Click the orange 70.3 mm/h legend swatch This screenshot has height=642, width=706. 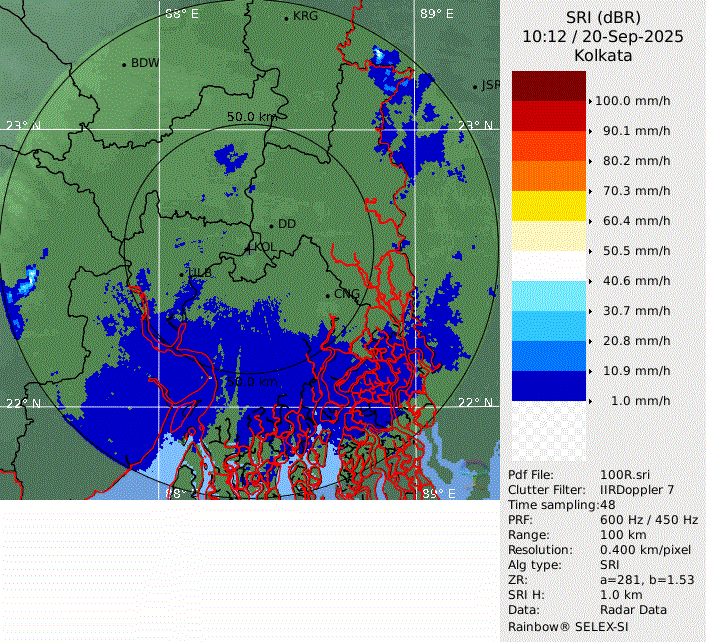pos(548,176)
